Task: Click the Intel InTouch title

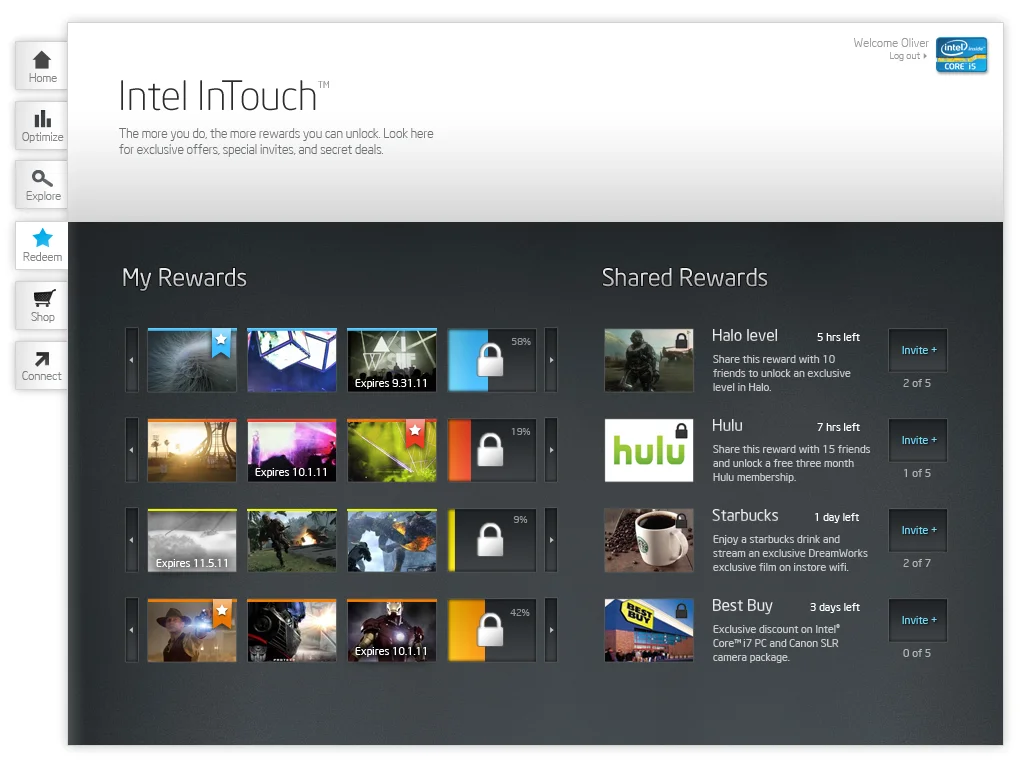Action: 223,96
